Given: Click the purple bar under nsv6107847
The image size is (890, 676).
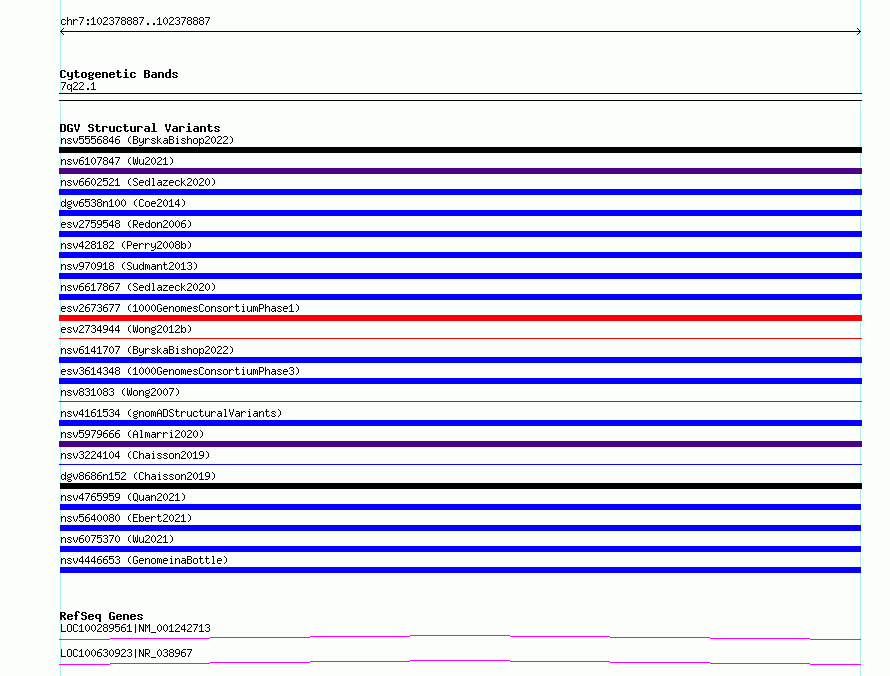Looking at the screenshot, I should pyautogui.click(x=460, y=171).
